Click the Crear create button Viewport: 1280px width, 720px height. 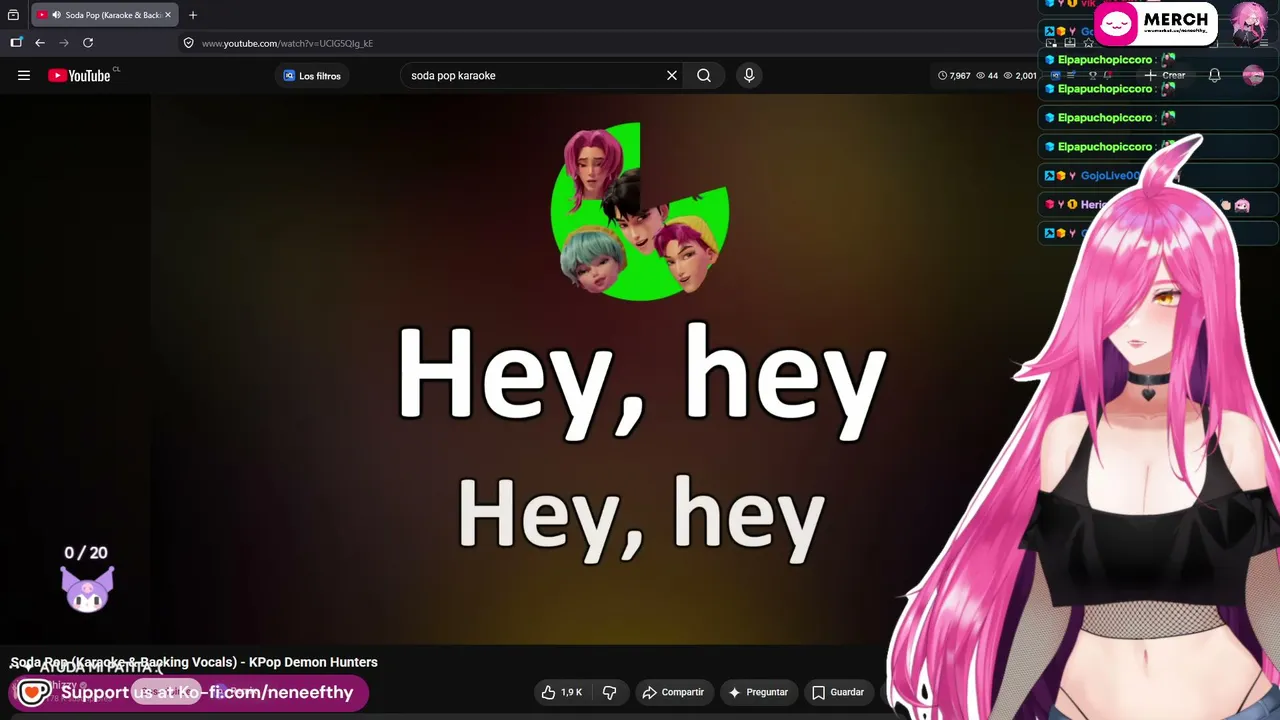click(x=1165, y=75)
